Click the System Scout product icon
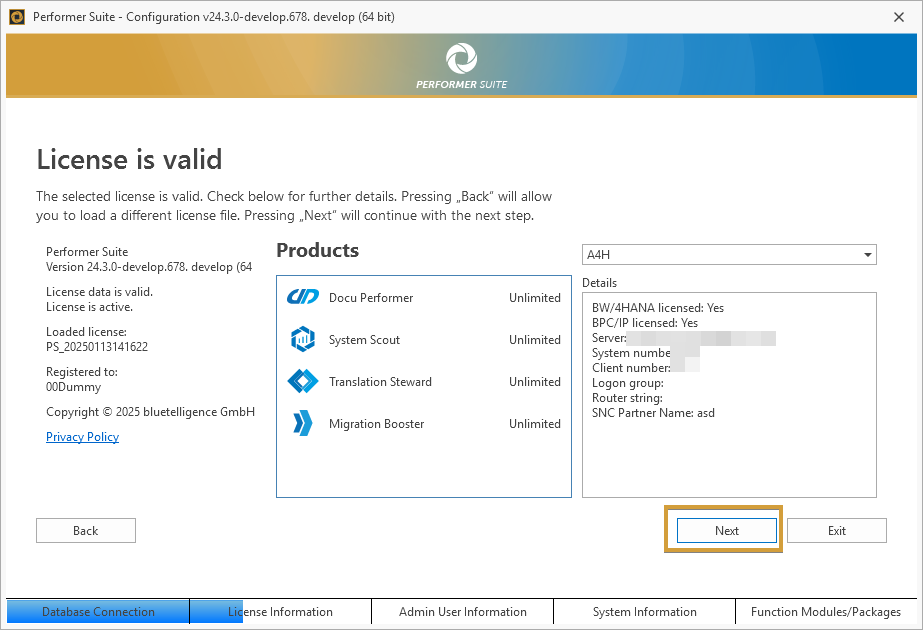Image resolution: width=923 pixels, height=630 pixels. [x=302, y=339]
